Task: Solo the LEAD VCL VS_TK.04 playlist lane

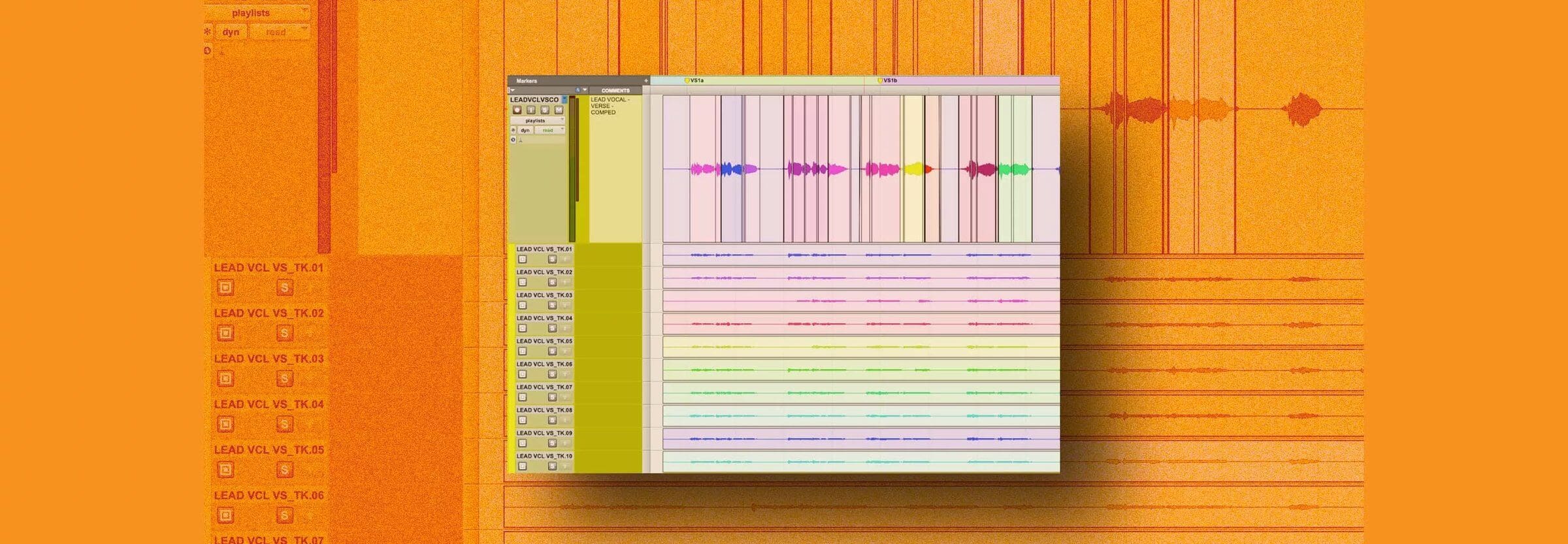Action: (x=552, y=328)
